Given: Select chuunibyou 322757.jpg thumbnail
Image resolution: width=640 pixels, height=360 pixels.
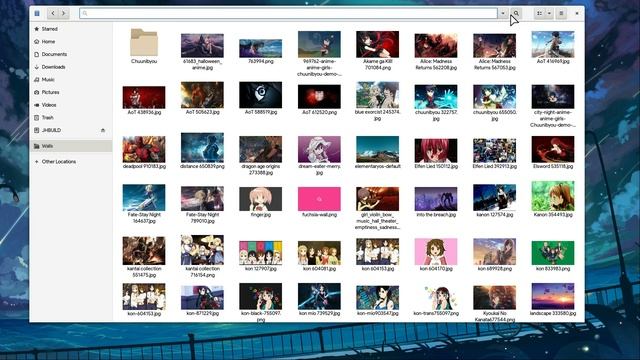Looking at the screenshot, I should [x=436, y=96].
